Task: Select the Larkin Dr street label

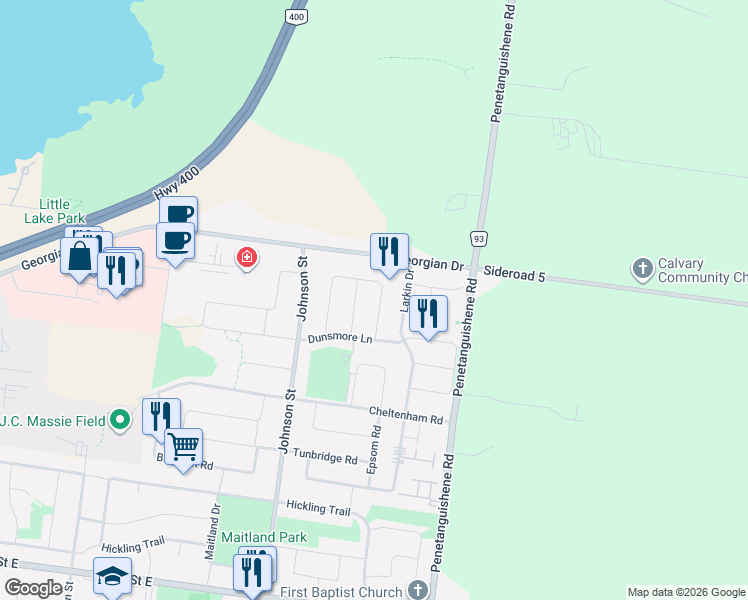Action: (407, 291)
